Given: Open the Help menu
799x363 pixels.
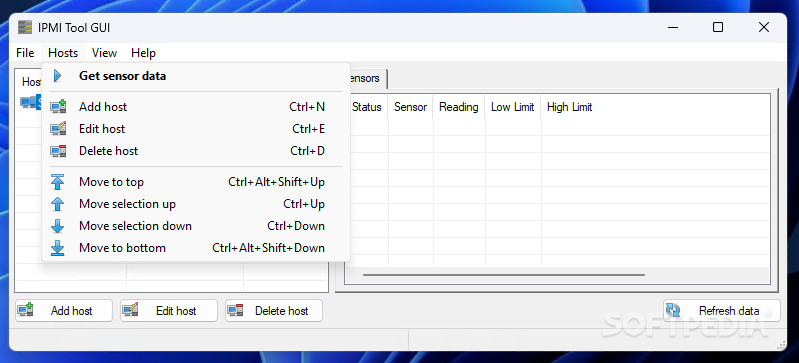Looking at the screenshot, I should point(143,53).
